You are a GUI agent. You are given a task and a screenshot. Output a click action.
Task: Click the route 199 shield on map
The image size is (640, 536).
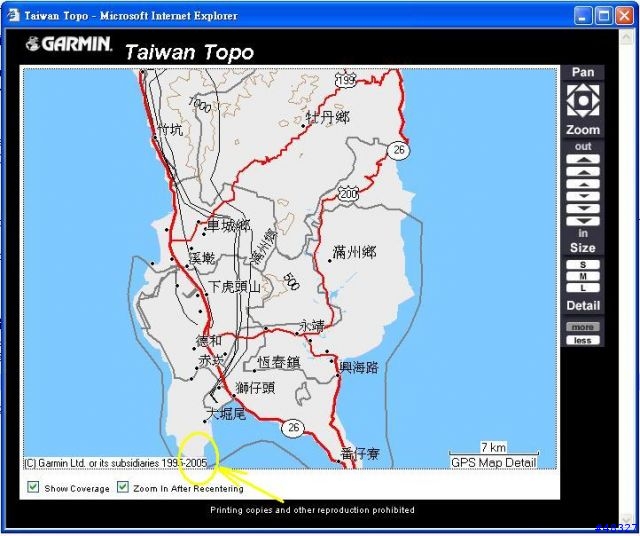click(x=345, y=80)
